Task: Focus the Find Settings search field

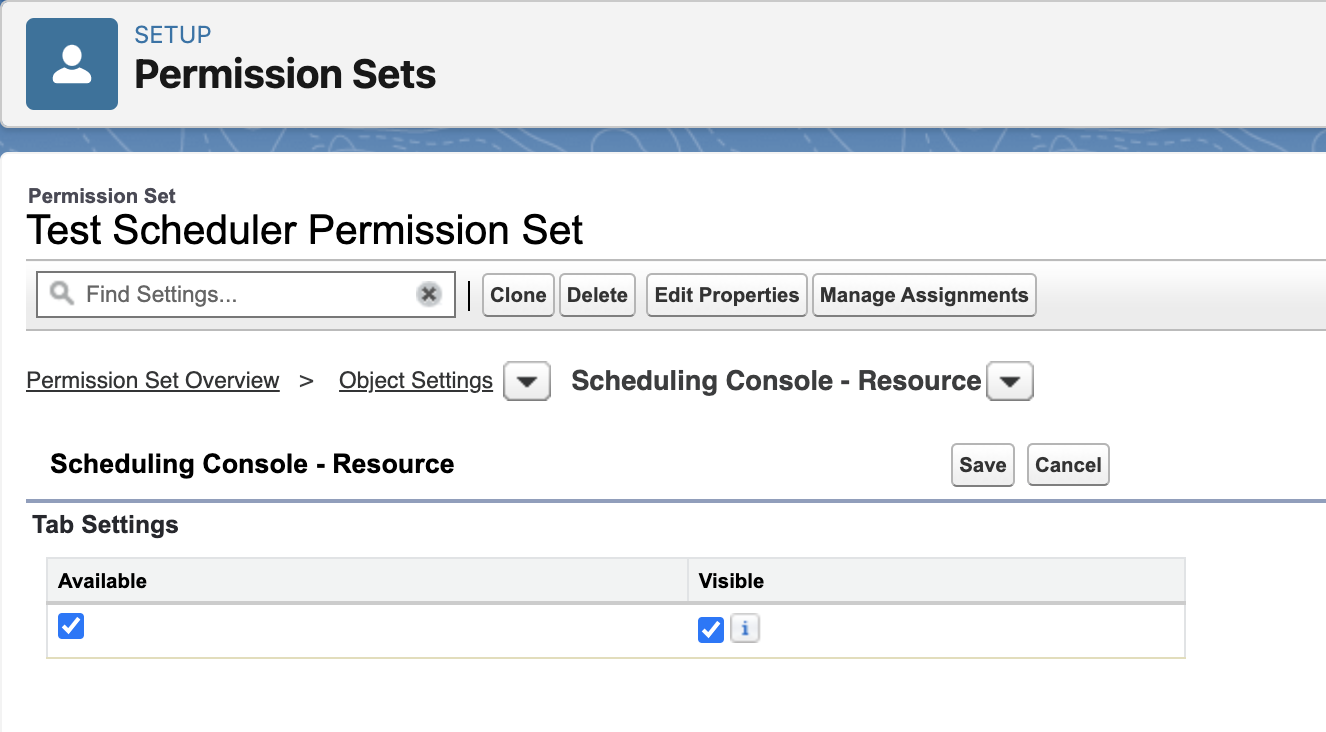Action: [246, 295]
